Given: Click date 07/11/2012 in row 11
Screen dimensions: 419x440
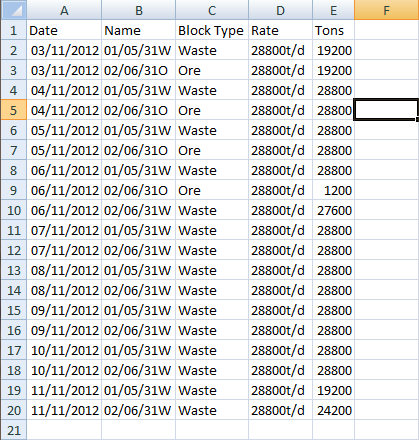Looking at the screenshot, I should [x=64, y=230].
